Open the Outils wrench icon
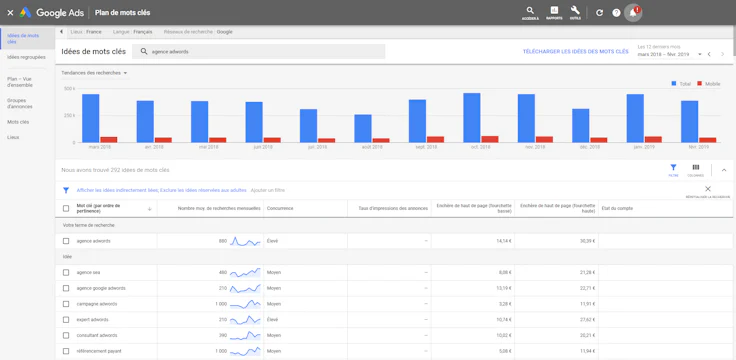736x360 pixels. pos(575,13)
